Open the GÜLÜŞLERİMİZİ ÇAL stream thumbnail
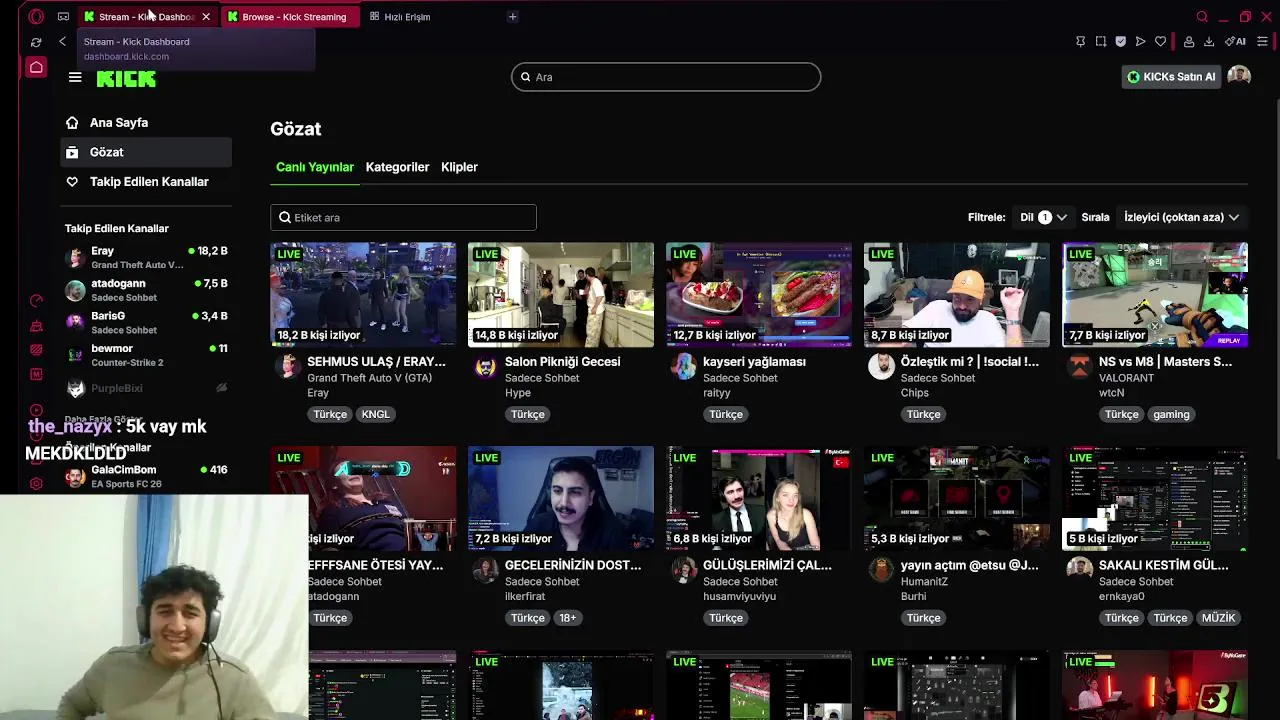The height and width of the screenshot is (720, 1280). pos(759,498)
